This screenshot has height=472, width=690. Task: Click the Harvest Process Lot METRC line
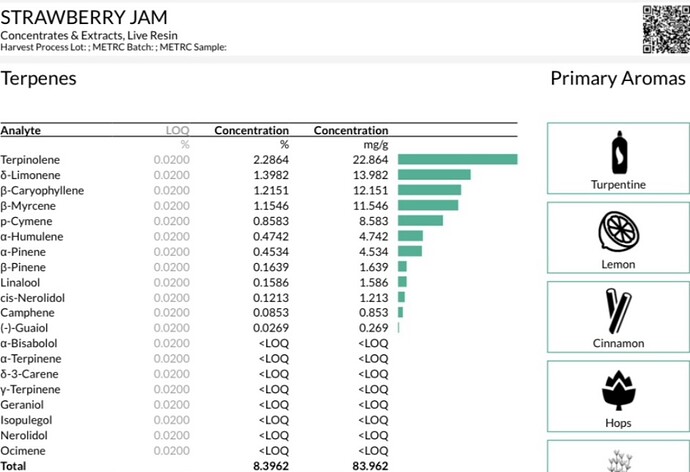tap(114, 47)
